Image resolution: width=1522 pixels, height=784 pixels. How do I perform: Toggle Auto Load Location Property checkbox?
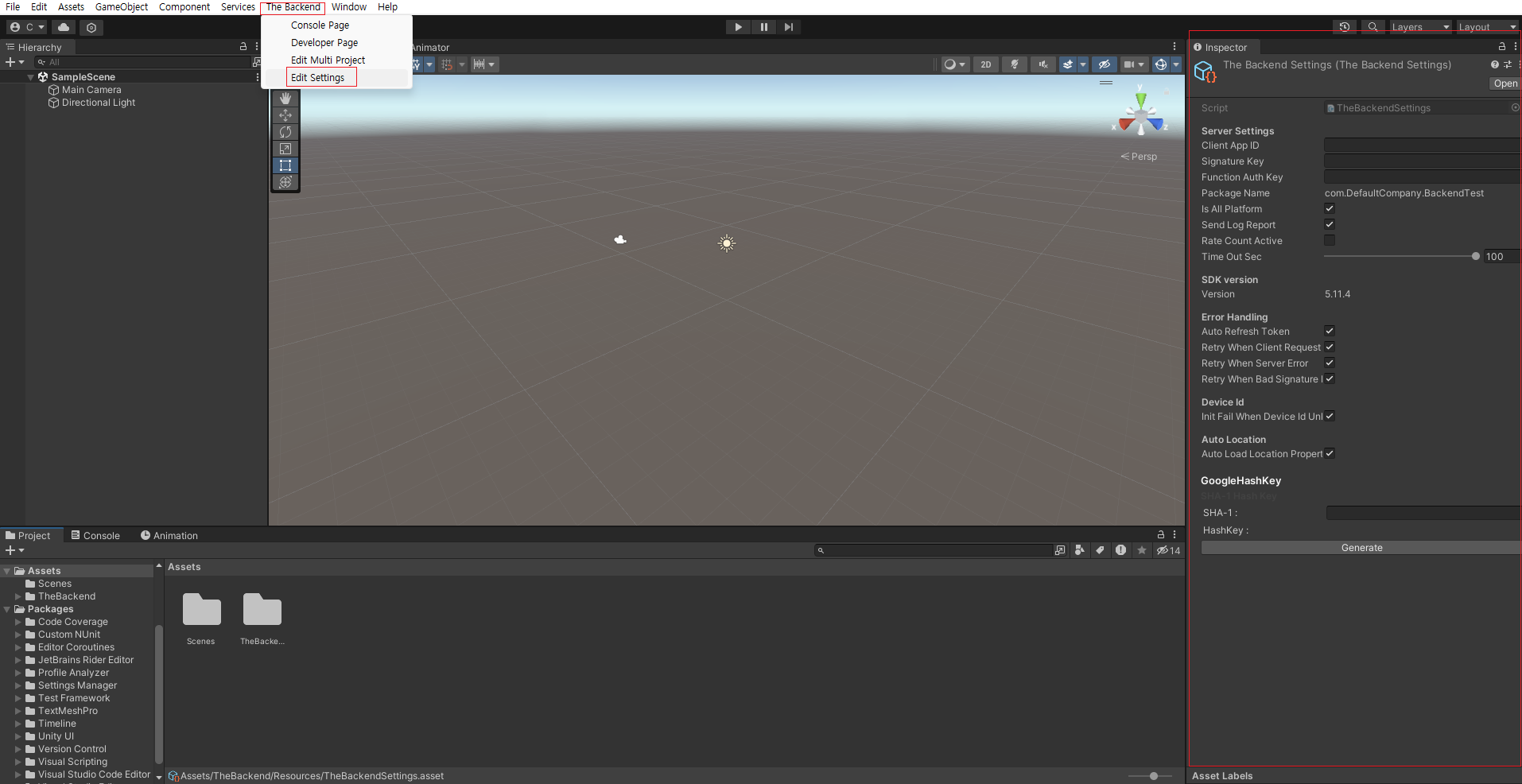click(1330, 453)
